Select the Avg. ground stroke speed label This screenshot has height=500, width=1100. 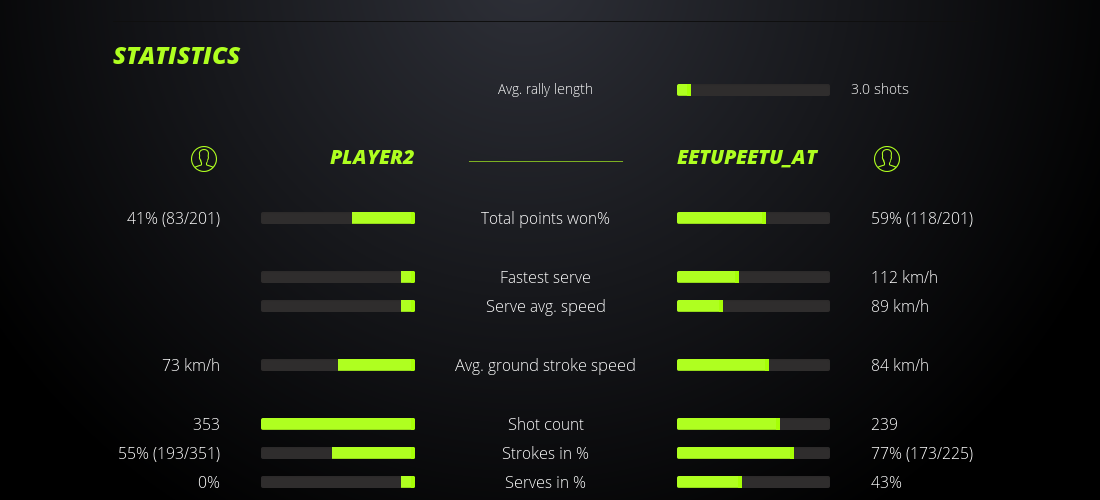tap(545, 365)
